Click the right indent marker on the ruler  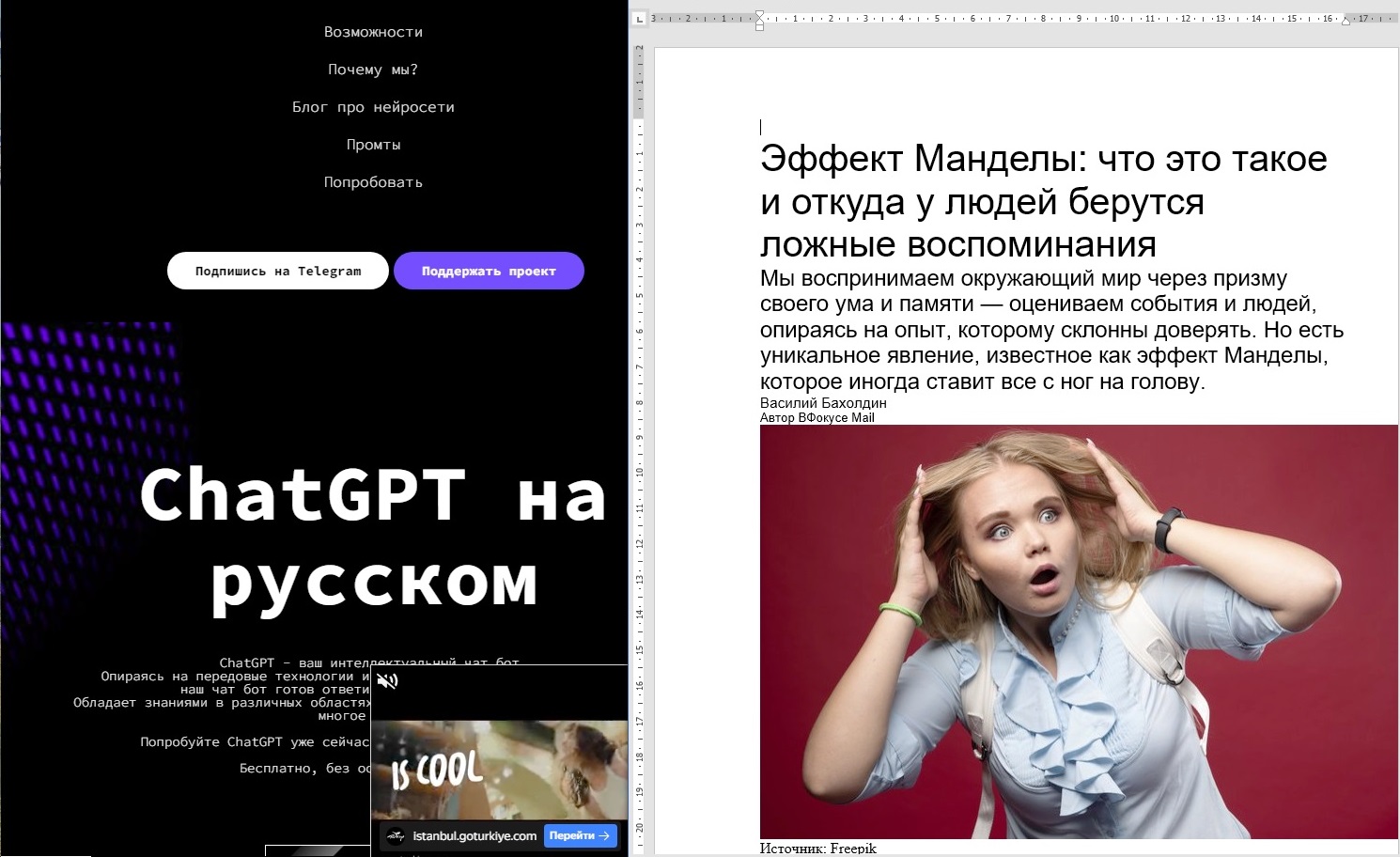coord(1346,21)
